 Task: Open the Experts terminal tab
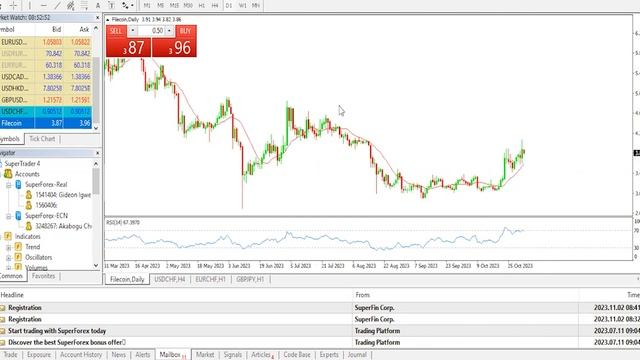tap(329, 355)
